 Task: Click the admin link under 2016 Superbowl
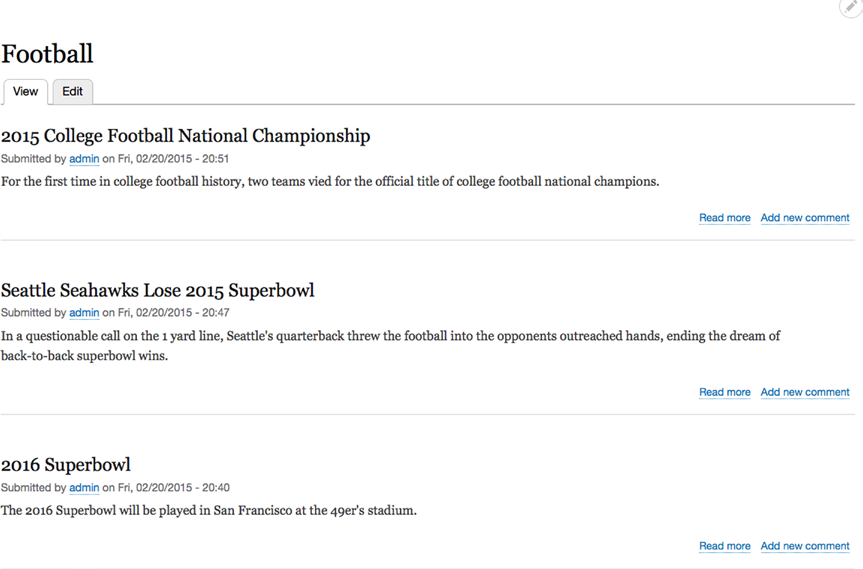(84, 488)
